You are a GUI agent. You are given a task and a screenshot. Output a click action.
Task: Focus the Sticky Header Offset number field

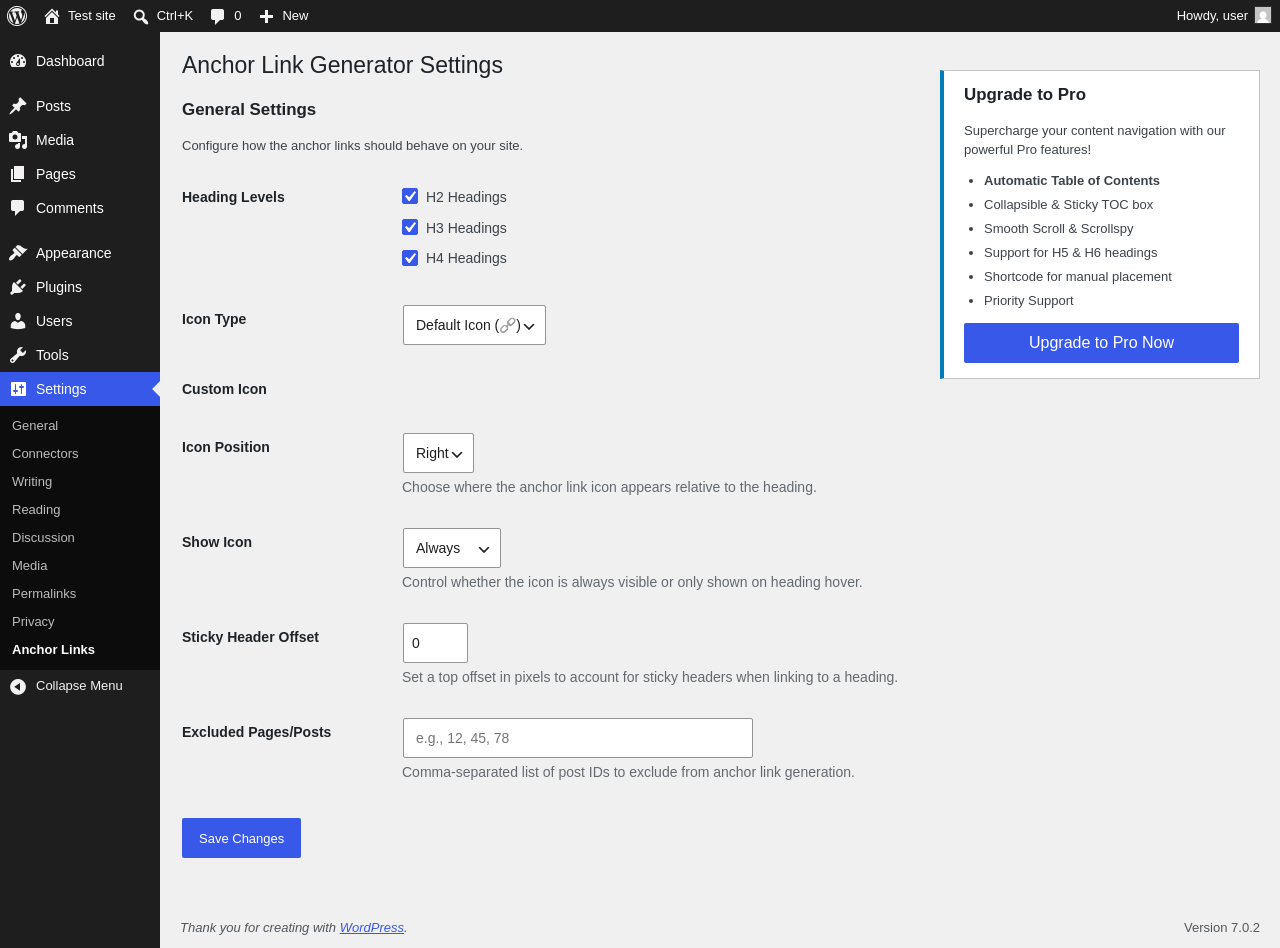point(435,643)
